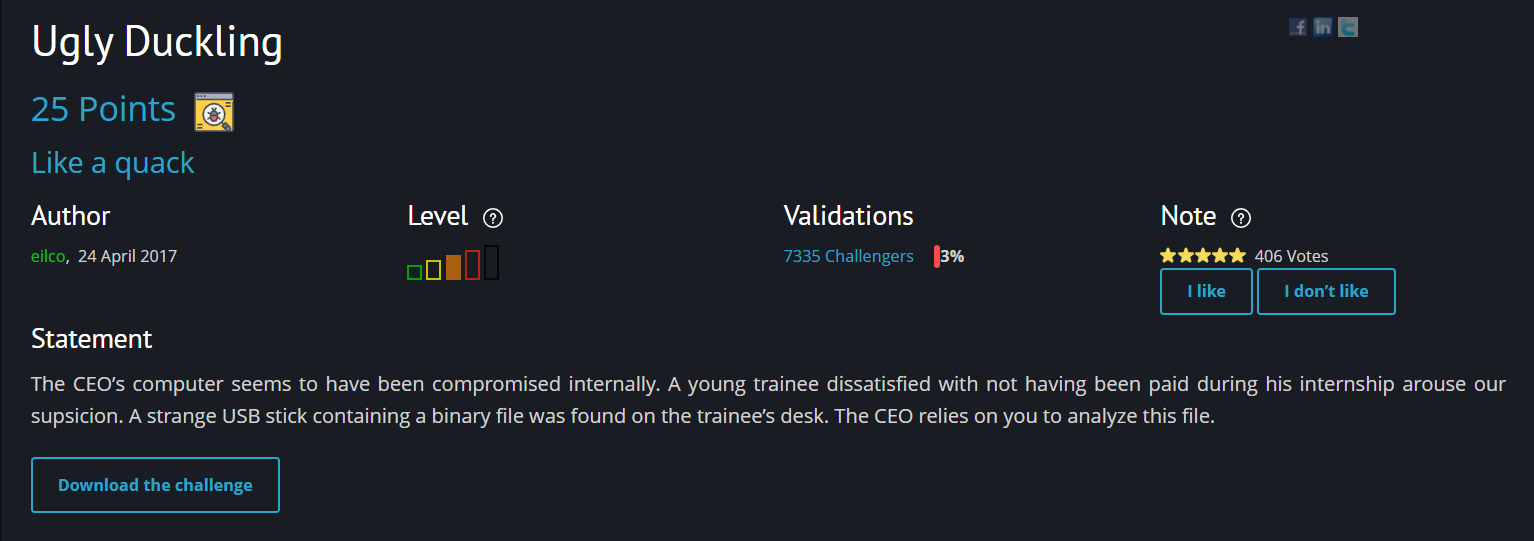The height and width of the screenshot is (541, 1534).
Task: Open the Note help question mark
Action: click(x=1241, y=218)
